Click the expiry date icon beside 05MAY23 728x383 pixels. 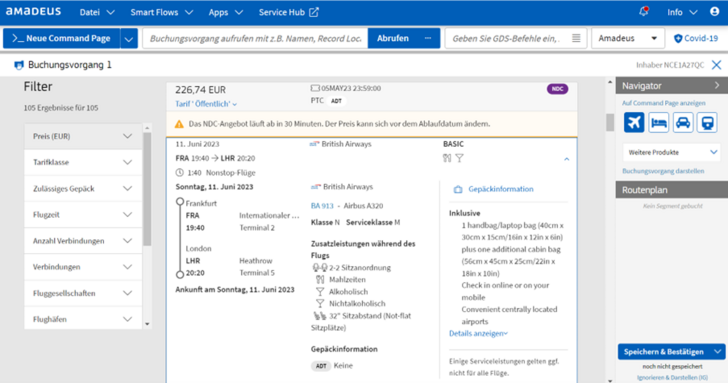tap(315, 88)
